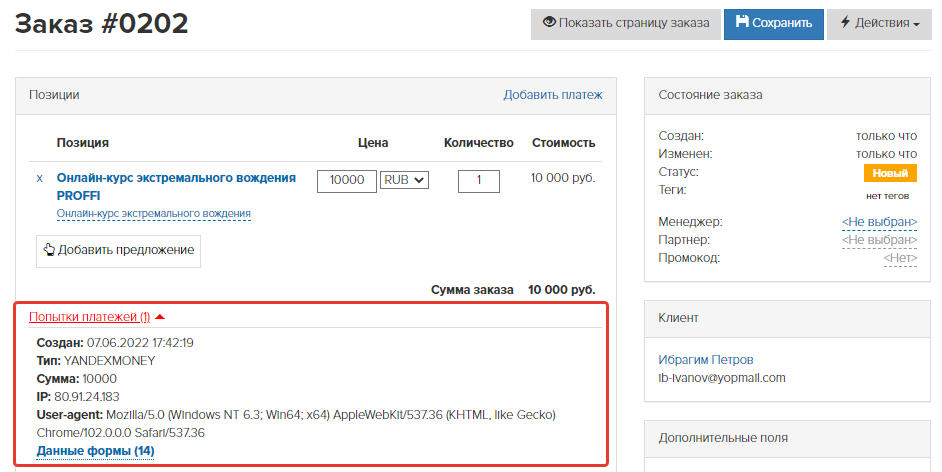
Task: Click the 10 000 руб. cost cell
Action: [x=563, y=178]
